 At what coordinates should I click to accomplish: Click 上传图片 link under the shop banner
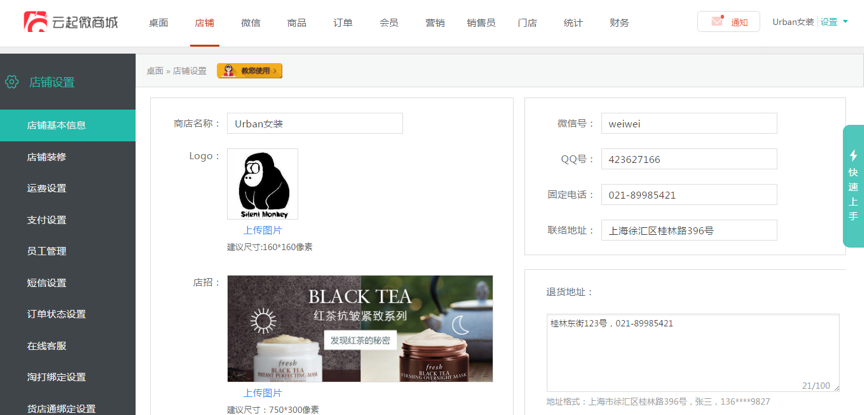(x=262, y=393)
